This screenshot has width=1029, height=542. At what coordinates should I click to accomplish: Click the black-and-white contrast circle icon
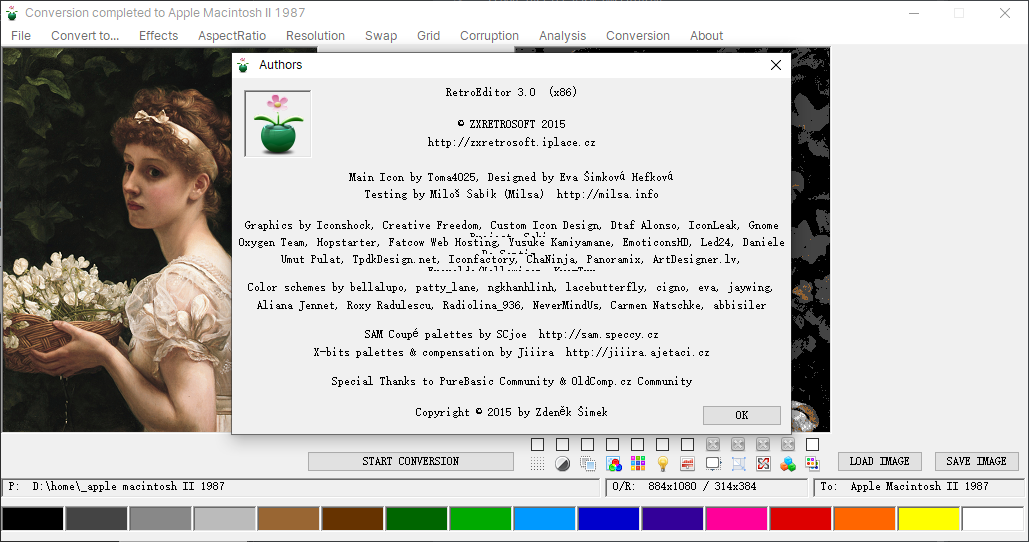(x=562, y=464)
